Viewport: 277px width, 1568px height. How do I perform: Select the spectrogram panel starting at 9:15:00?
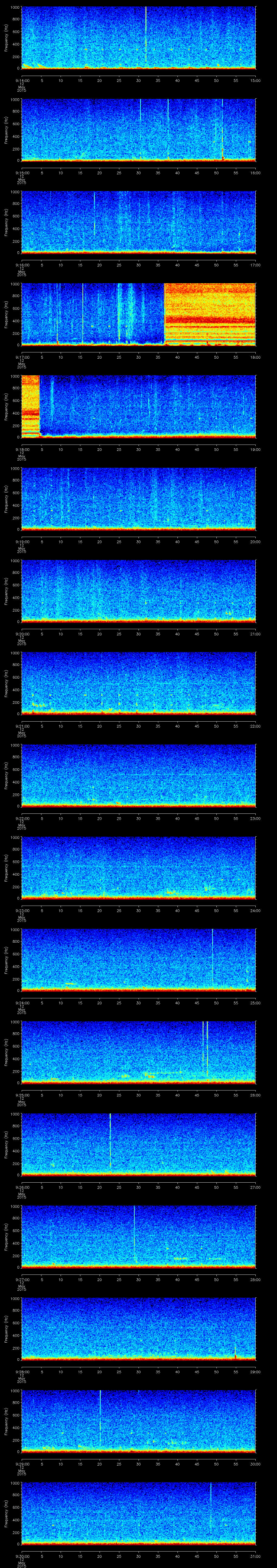coord(138,130)
